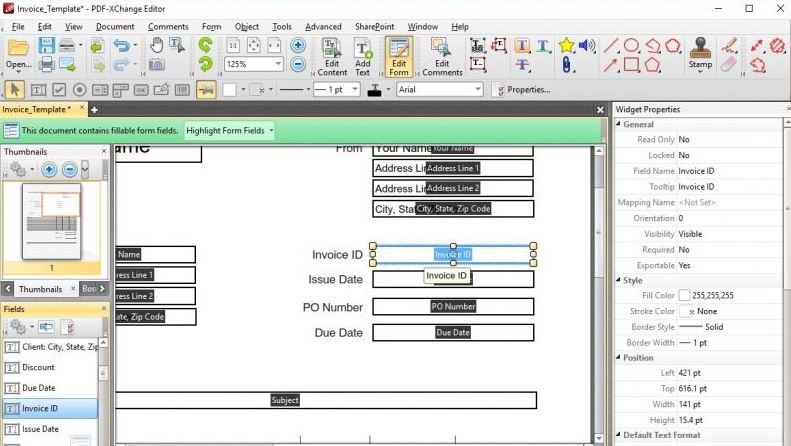The width and height of the screenshot is (791, 446).
Task: Open the SharePoint menu
Action: pos(374,27)
